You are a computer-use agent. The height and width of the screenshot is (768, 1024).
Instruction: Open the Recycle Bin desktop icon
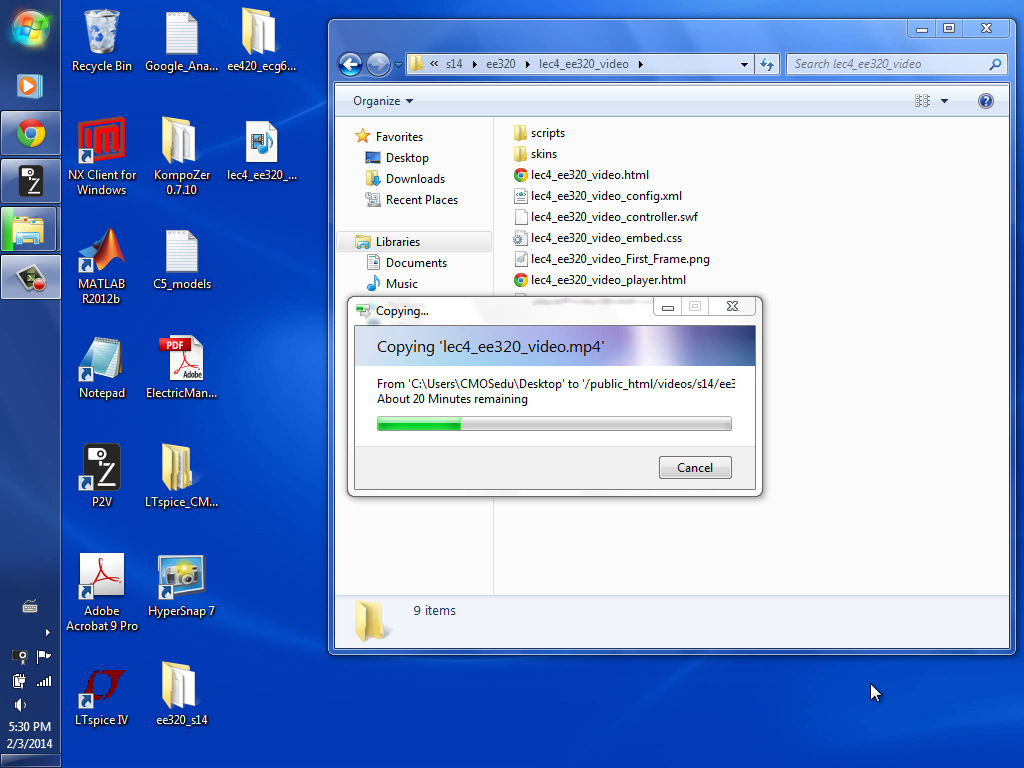101,40
